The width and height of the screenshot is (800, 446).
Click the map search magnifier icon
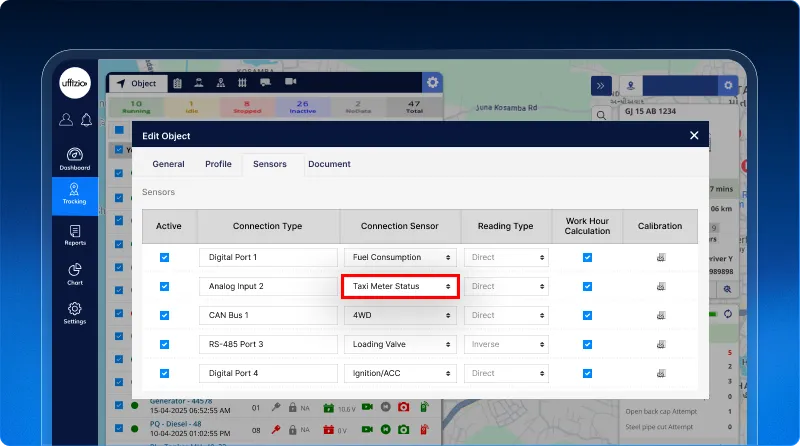point(602,115)
